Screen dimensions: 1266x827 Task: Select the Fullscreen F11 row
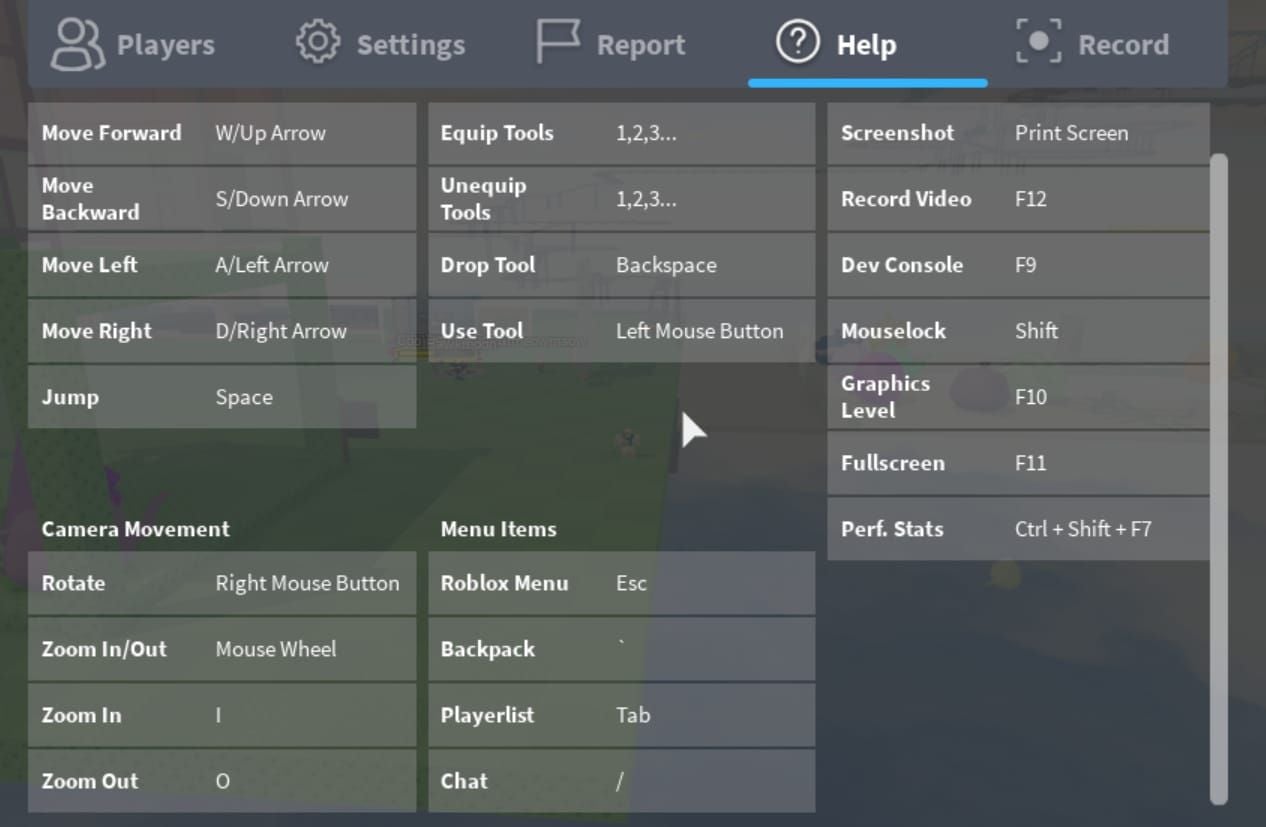[x=1018, y=463]
